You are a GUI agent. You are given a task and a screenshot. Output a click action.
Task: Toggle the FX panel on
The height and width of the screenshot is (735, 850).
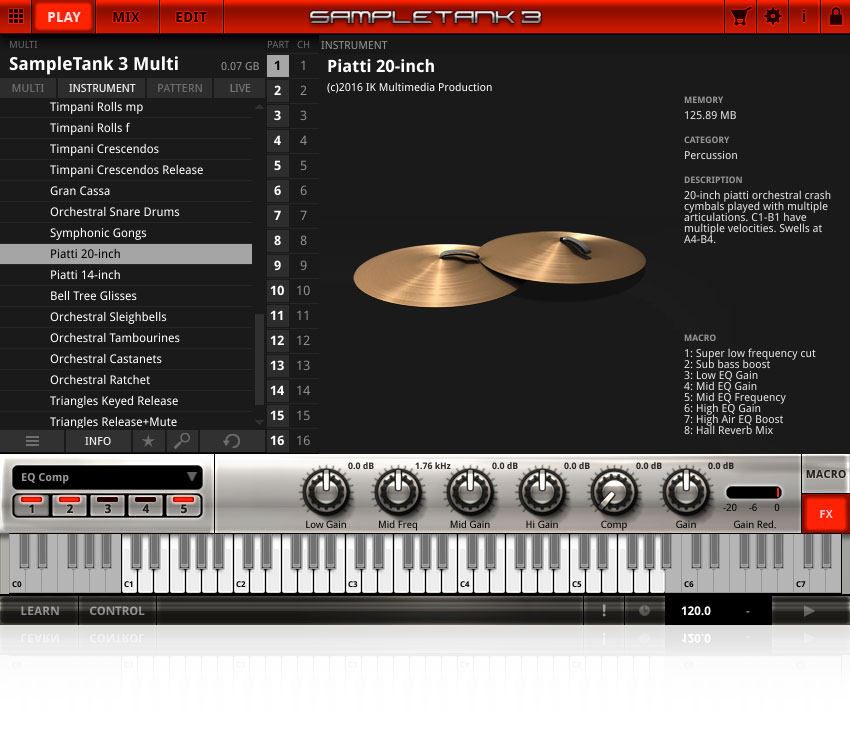[825, 513]
